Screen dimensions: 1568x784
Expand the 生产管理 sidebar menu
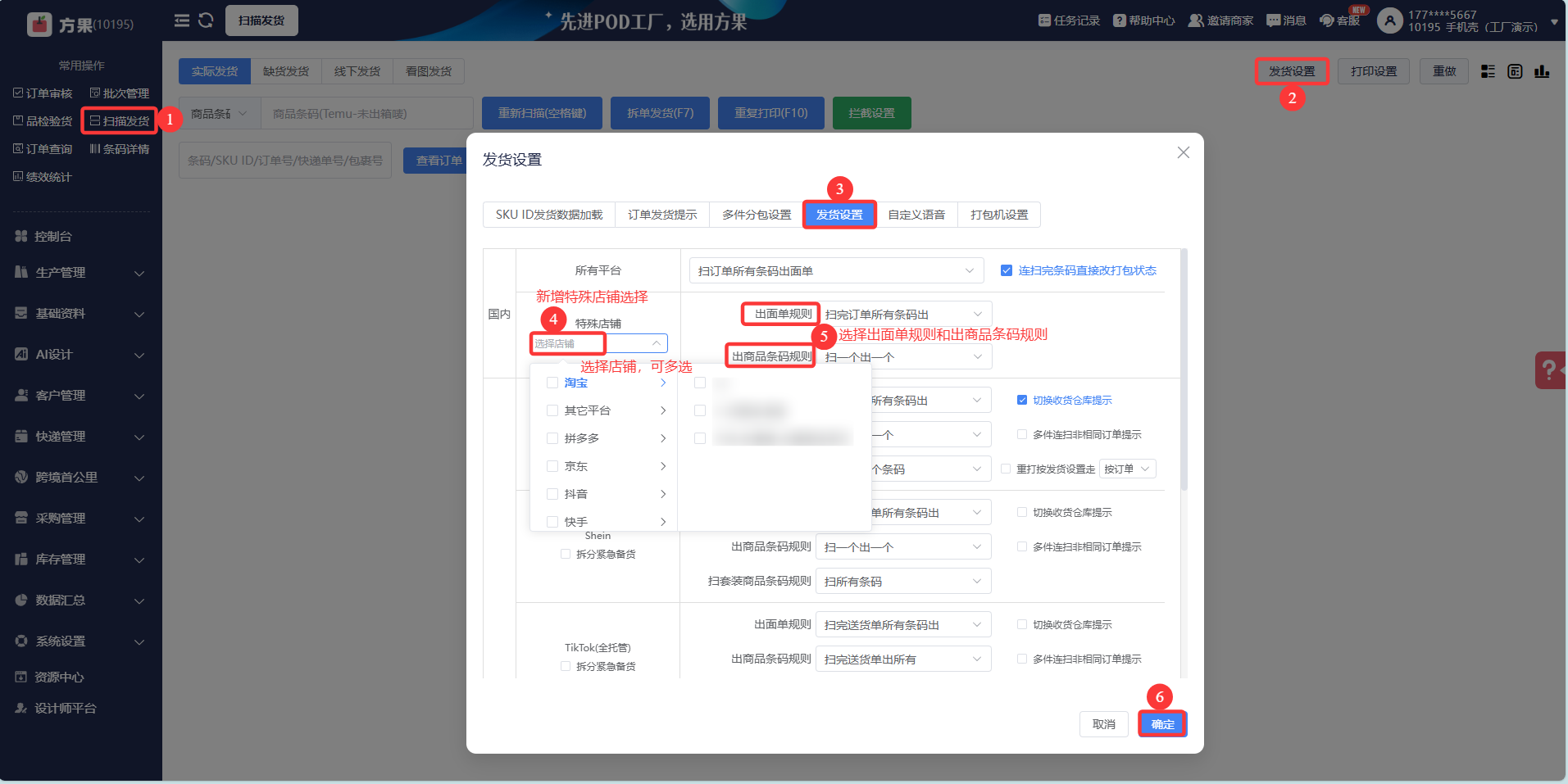tap(80, 272)
